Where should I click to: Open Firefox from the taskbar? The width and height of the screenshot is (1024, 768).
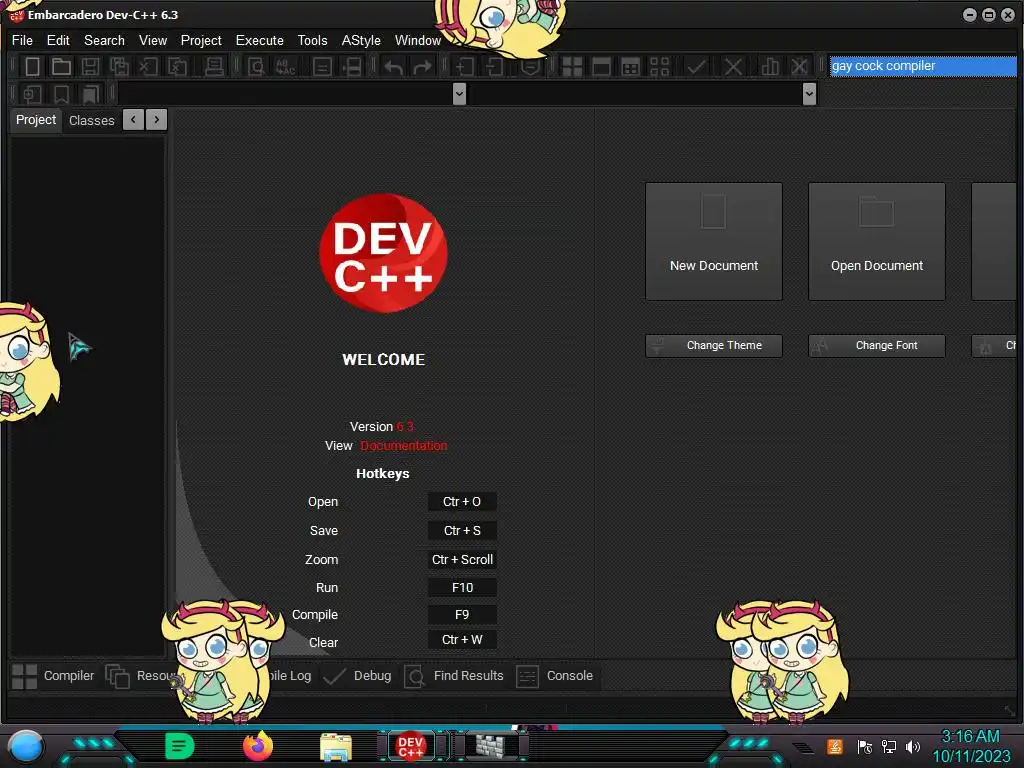pyautogui.click(x=258, y=746)
